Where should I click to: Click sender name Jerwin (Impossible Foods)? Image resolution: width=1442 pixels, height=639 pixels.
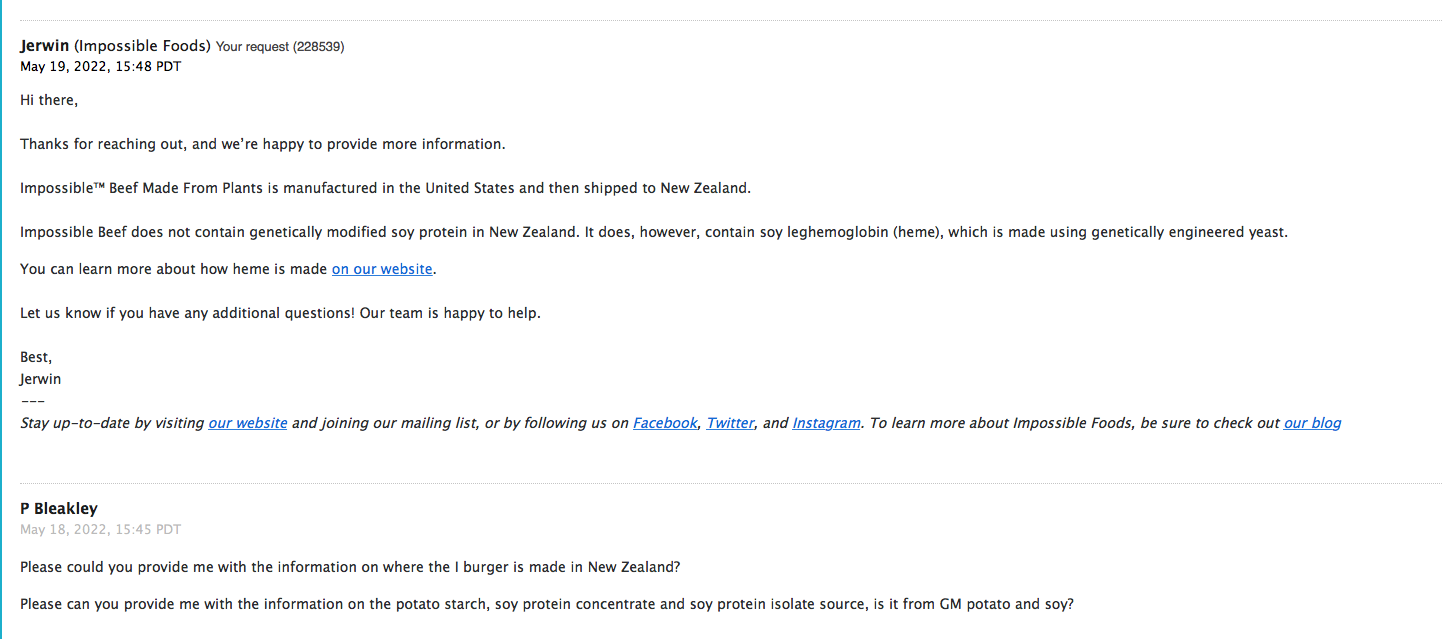coord(115,46)
